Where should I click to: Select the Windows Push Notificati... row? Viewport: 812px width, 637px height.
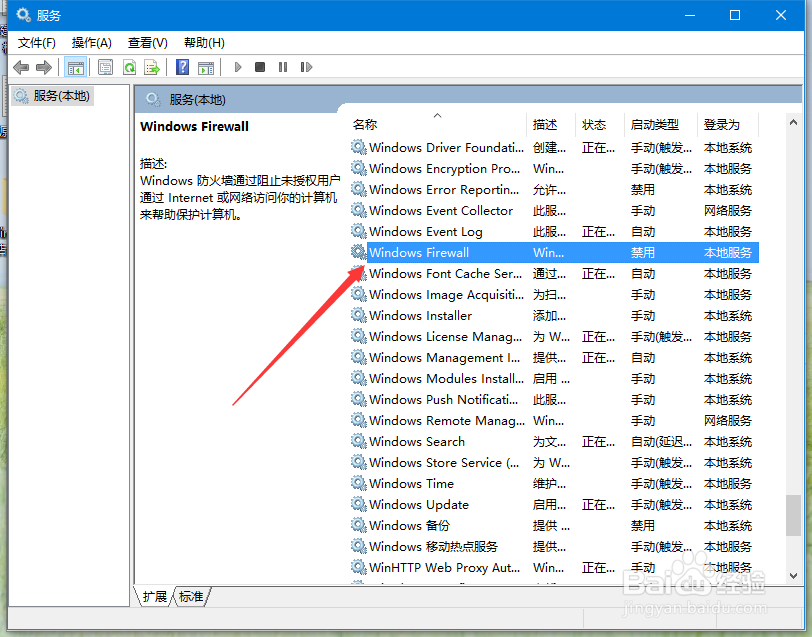[554, 399]
